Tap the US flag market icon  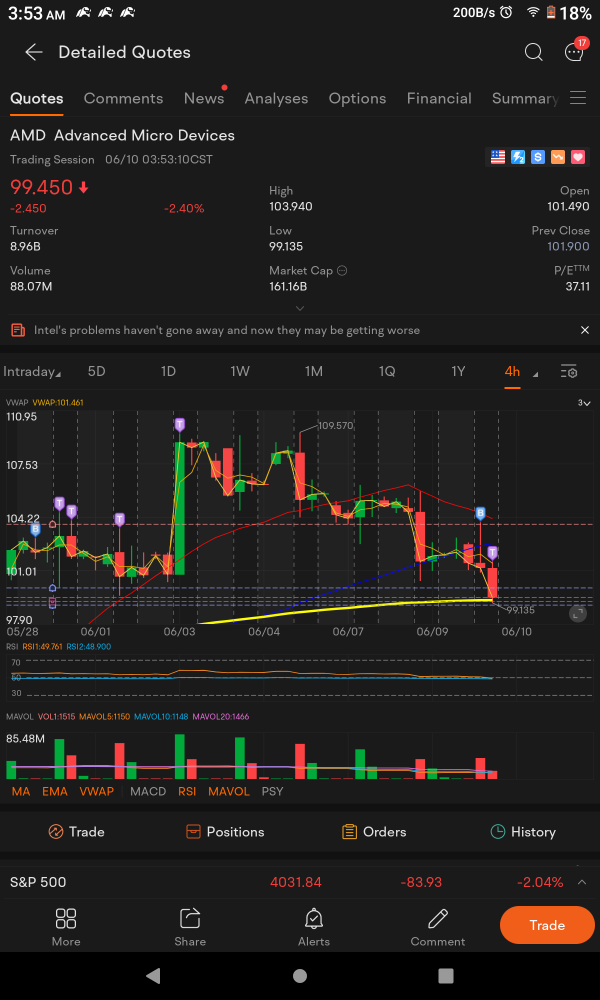point(498,157)
